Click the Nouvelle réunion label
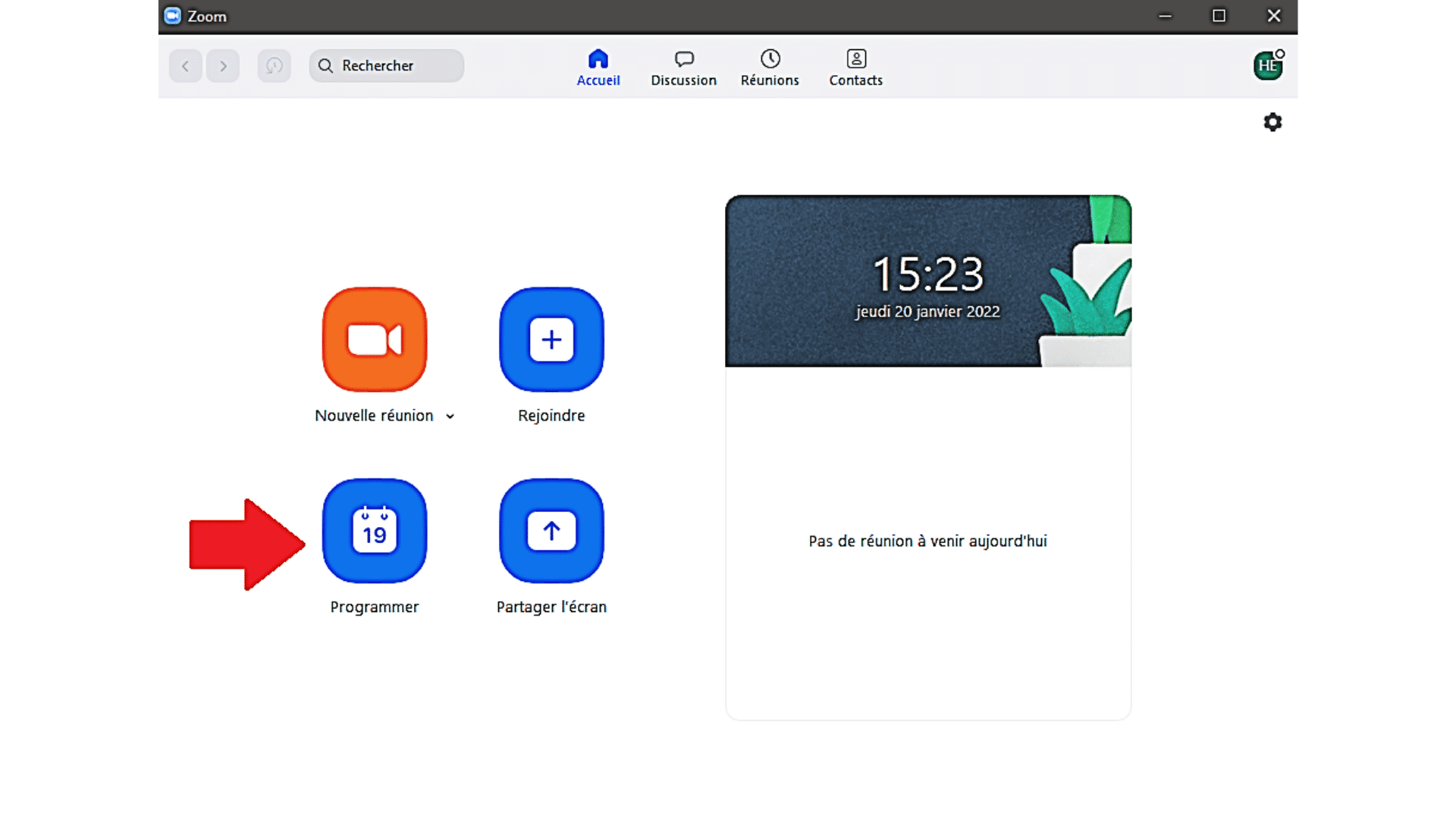The width and height of the screenshot is (1456, 819). tap(374, 416)
